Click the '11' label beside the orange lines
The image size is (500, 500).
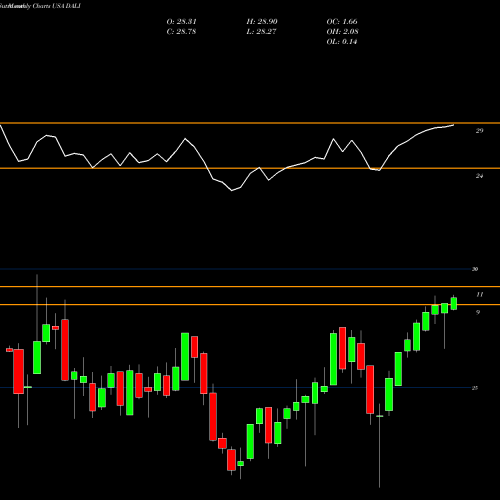click(x=479, y=294)
